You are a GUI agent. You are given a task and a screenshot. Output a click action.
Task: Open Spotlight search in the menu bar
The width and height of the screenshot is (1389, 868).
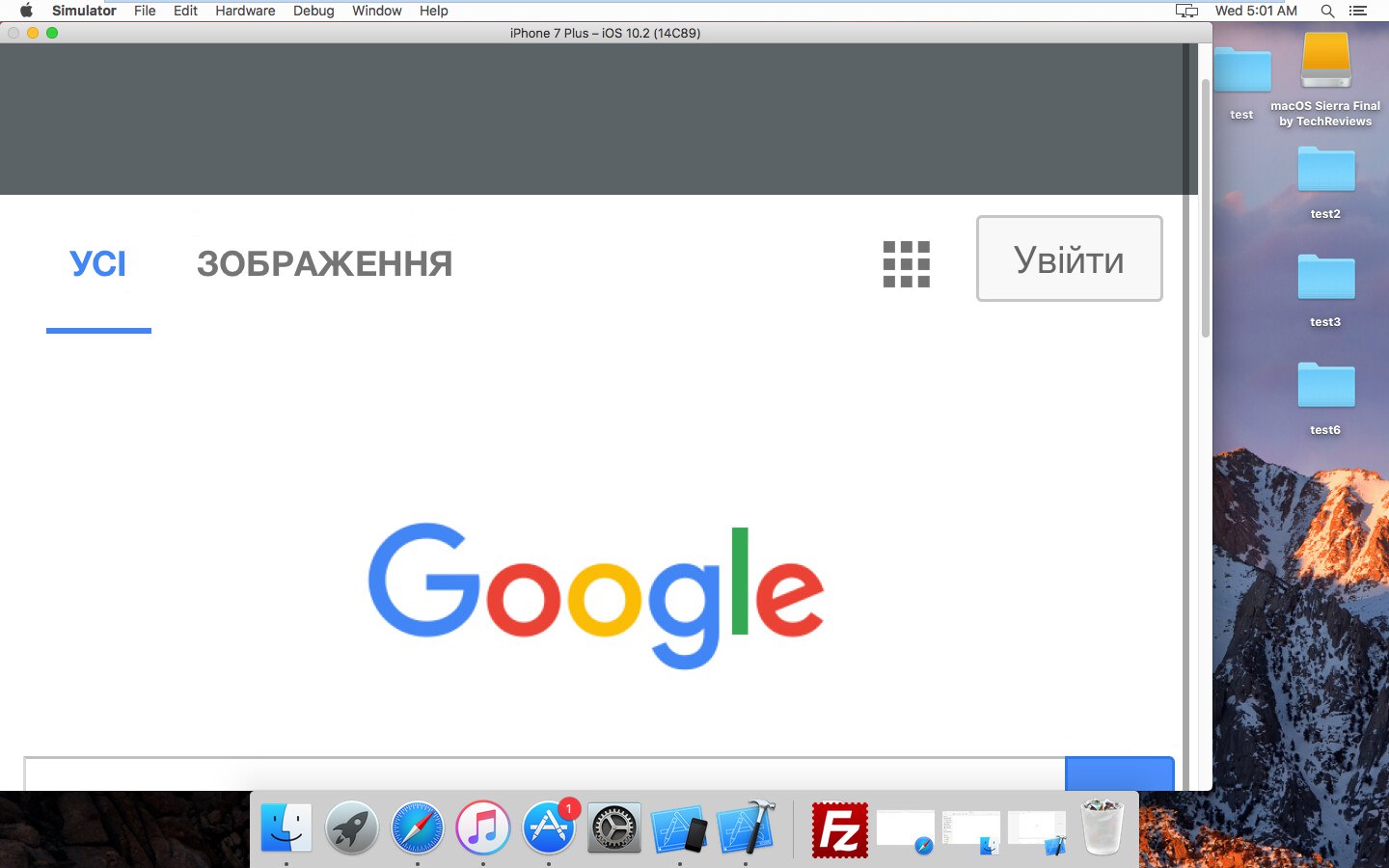(x=1327, y=11)
